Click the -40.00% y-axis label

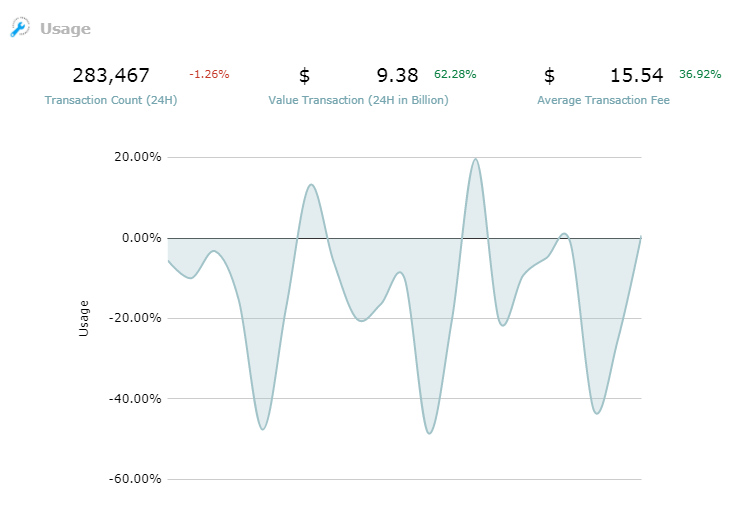click(x=135, y=399)
